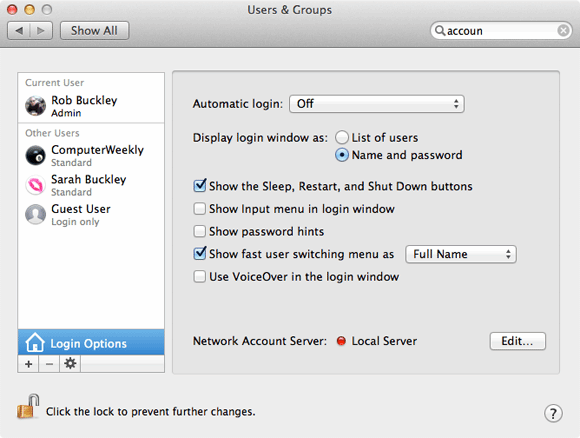
Task: Click the Show All button
Action: (x=94, y=30)
